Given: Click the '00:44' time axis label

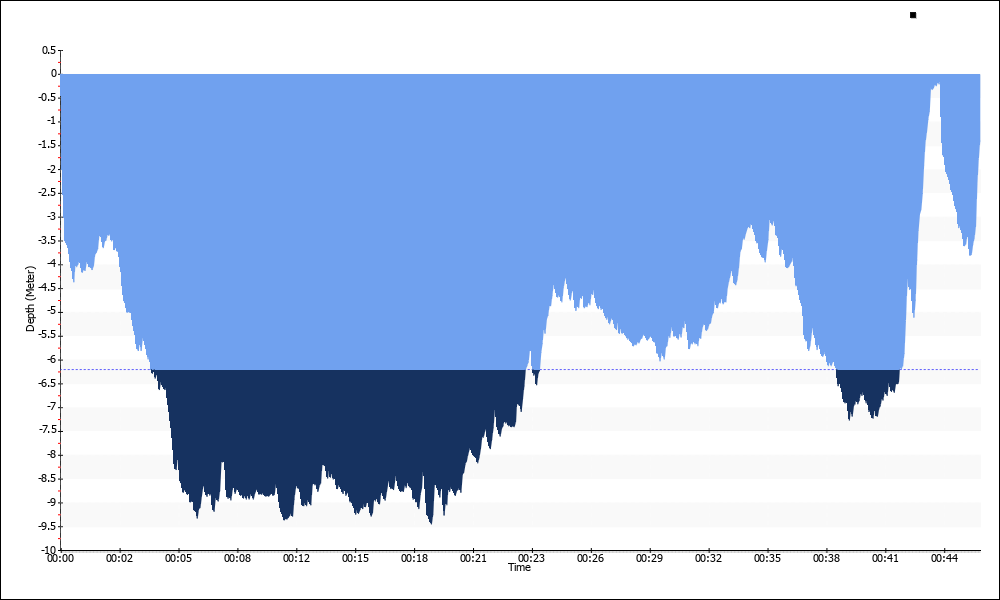Looking at the screenshot, I should 945,559.
